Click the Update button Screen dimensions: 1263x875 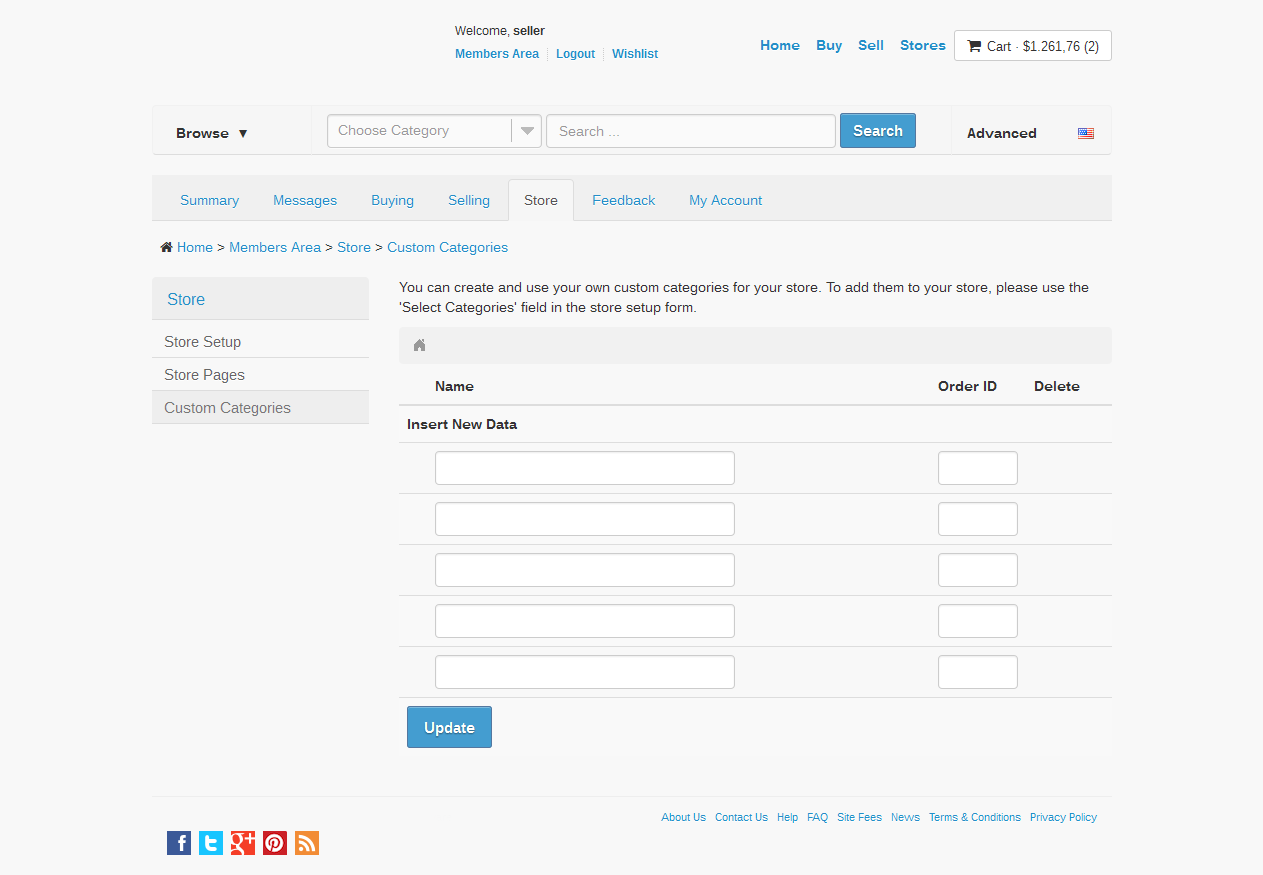pos(449,727)
